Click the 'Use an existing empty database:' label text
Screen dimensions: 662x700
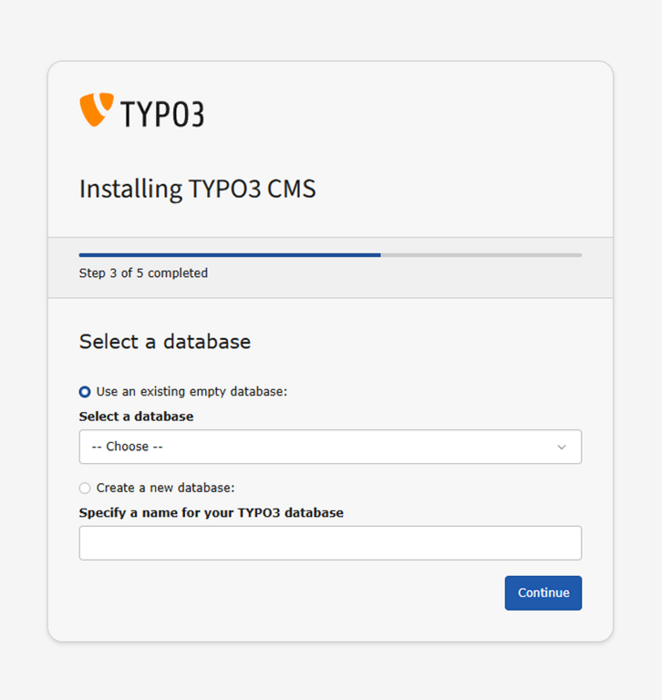click(x=192, y=392)
